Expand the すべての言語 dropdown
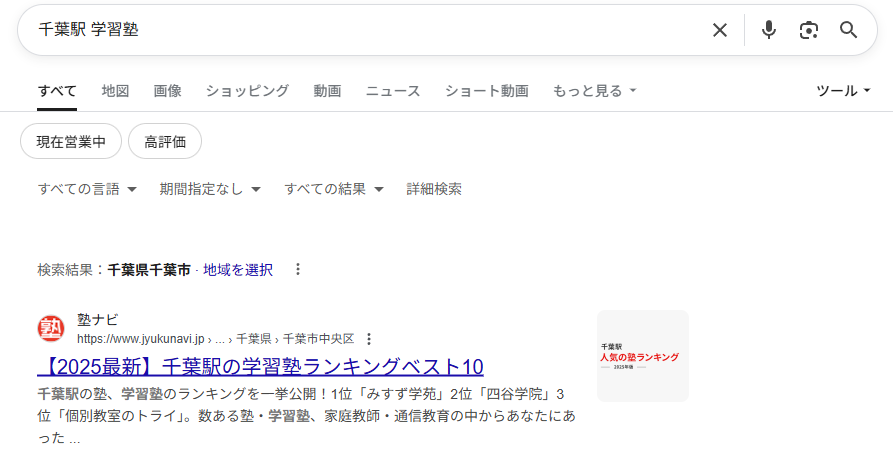 [87, 189]
